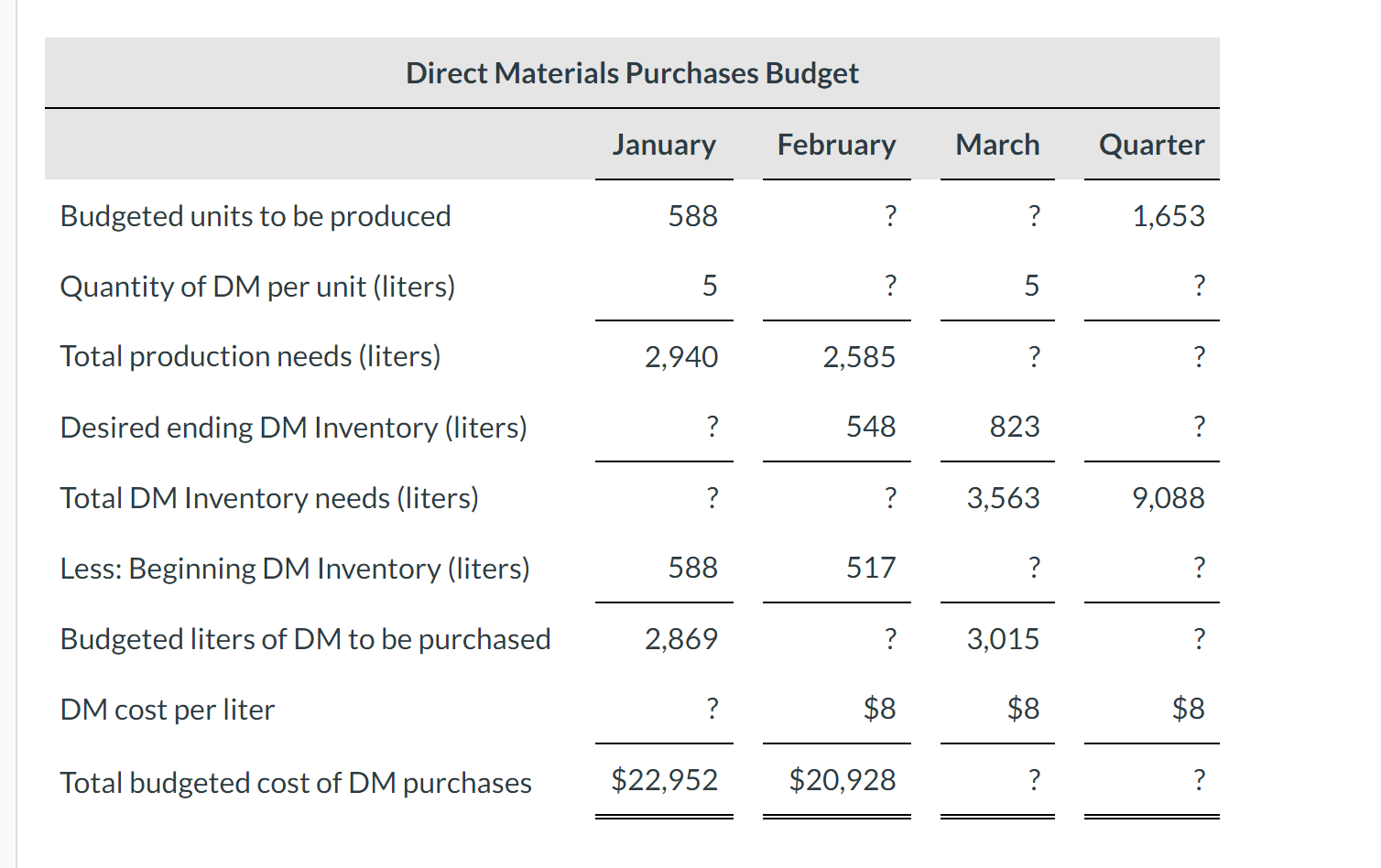Select the January column header
The width and height of the screenshot is (1381, 868).
pyautogui.click(x=664, y=145)
